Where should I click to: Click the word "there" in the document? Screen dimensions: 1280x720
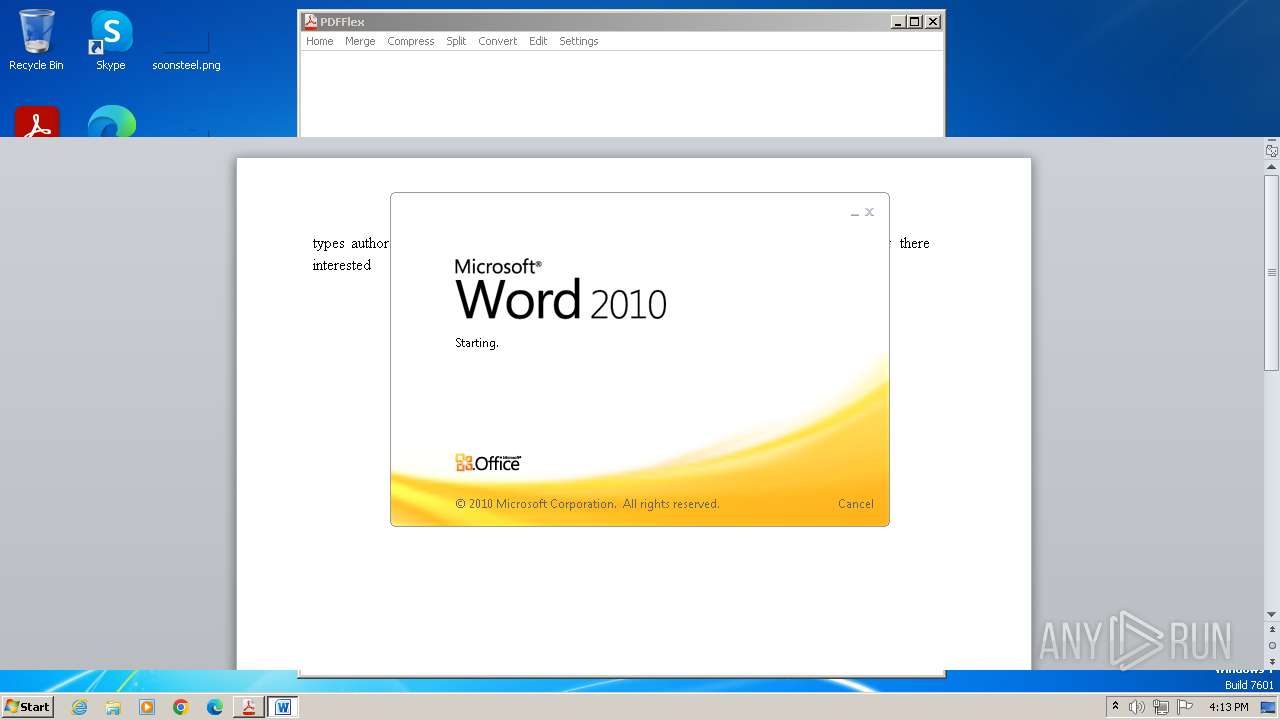click(x=914, y=243)
